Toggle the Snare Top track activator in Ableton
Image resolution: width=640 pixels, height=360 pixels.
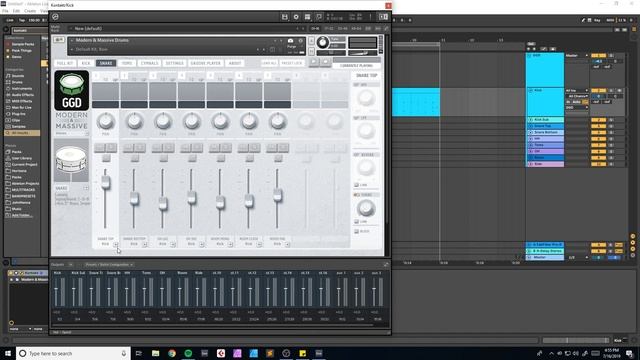point(598,126)
